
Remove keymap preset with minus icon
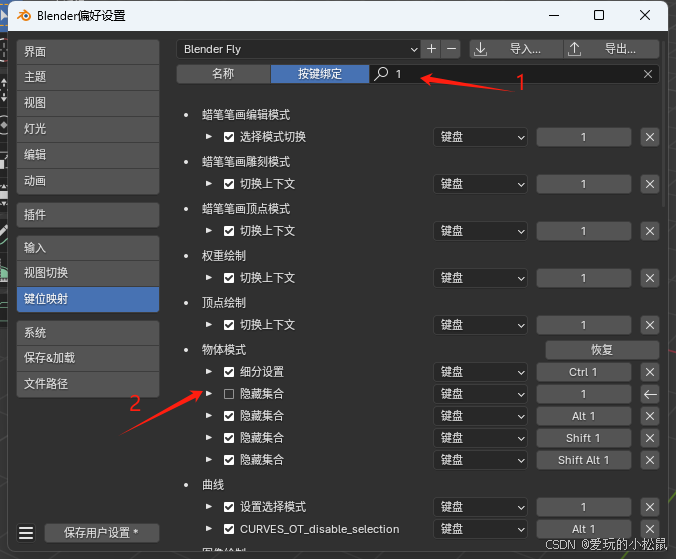tap(451, 49)
